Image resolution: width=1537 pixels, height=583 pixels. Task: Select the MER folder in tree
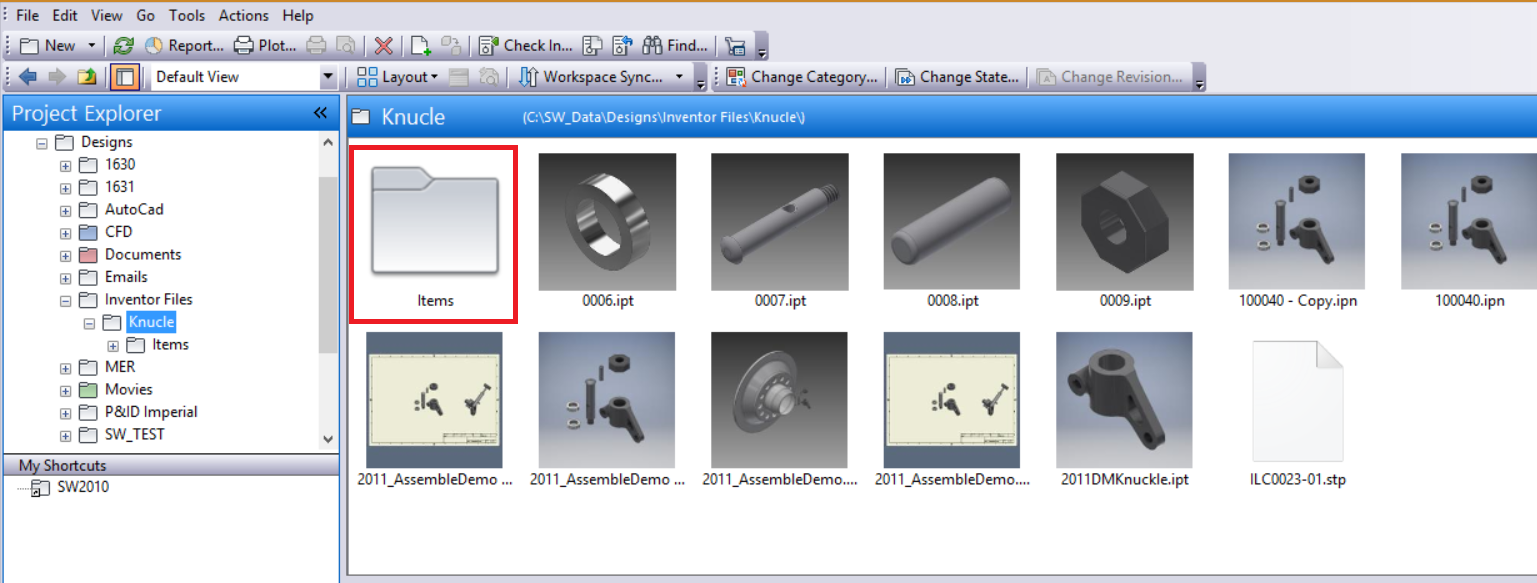point(120,367)
